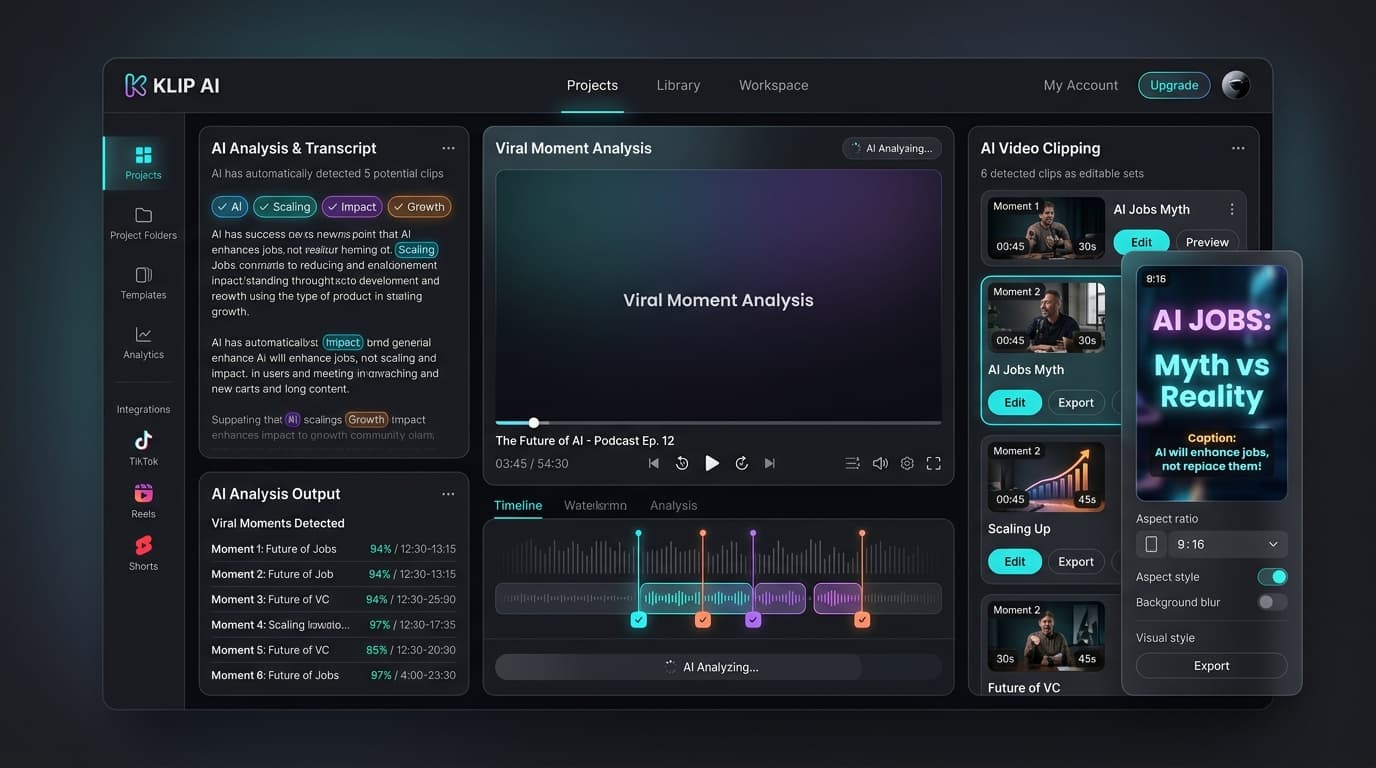Click Export in the Scaling Up card
This screenshot has width=1376, height=768.
tap(1076, 562)
